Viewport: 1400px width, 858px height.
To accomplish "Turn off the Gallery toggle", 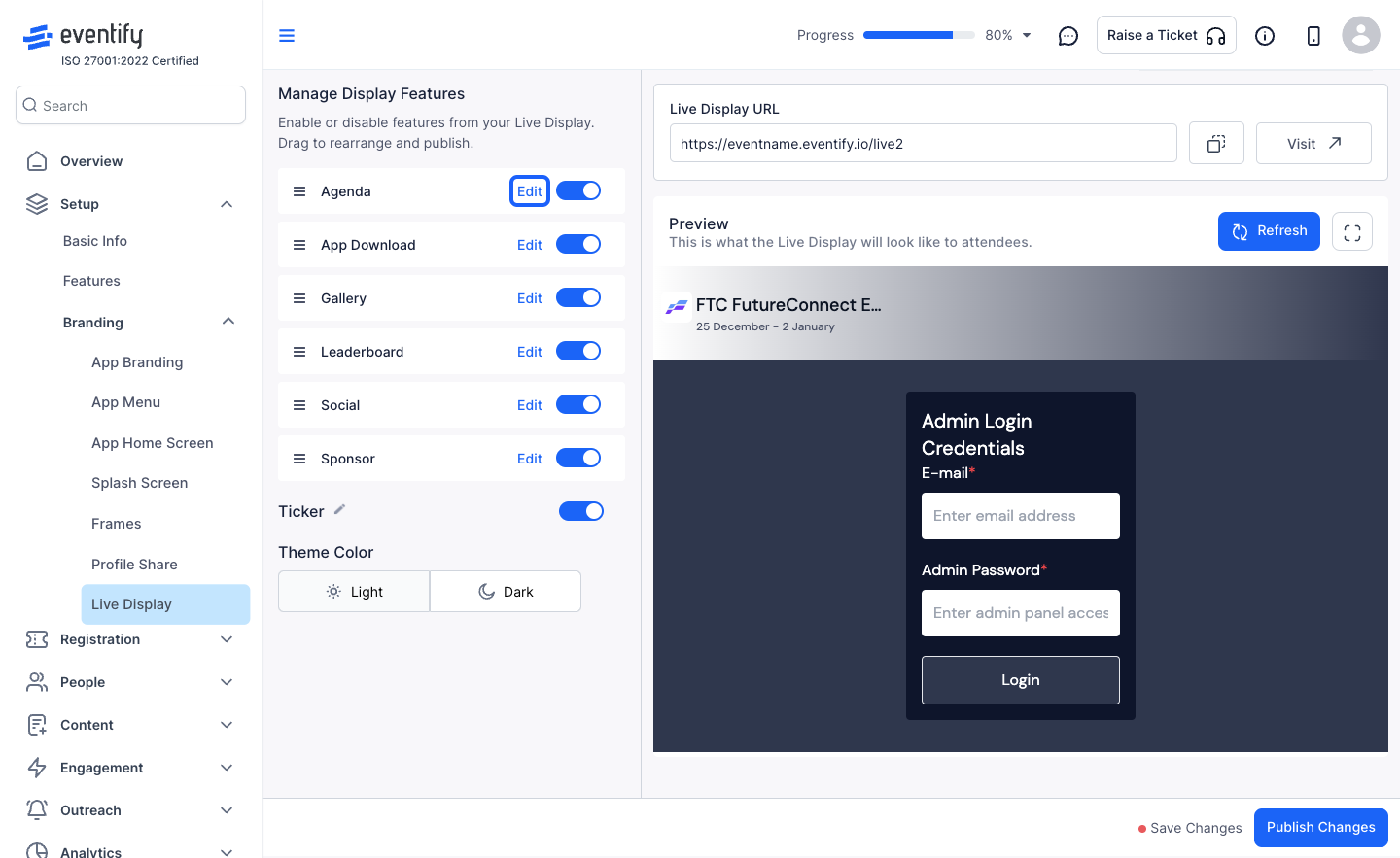I will (x=578, y=298).
